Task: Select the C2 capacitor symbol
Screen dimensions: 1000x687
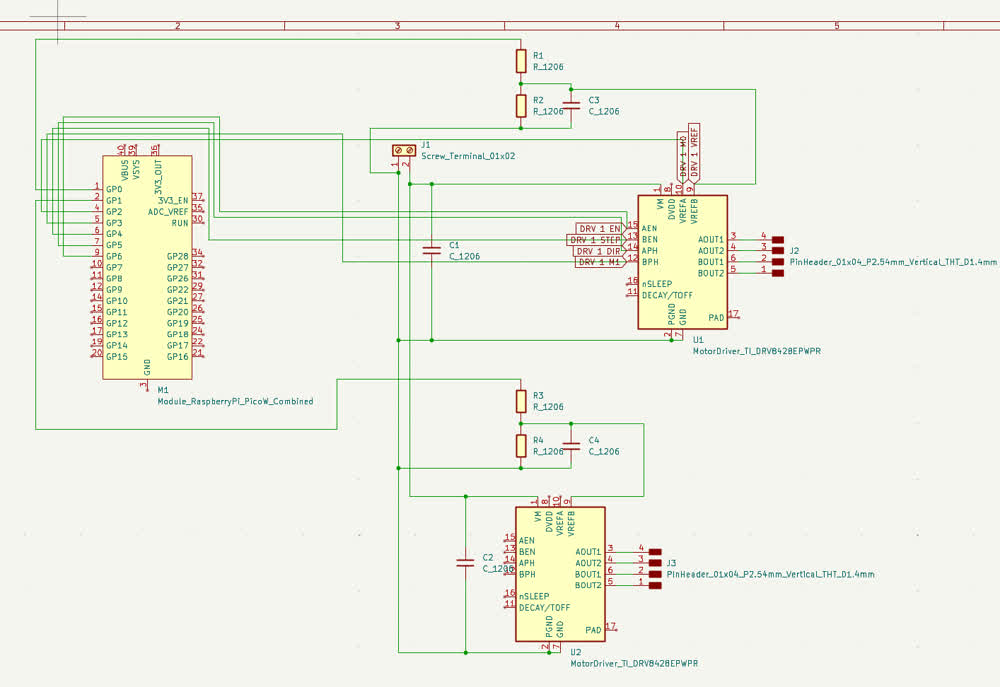Action: tap(465, 562)
